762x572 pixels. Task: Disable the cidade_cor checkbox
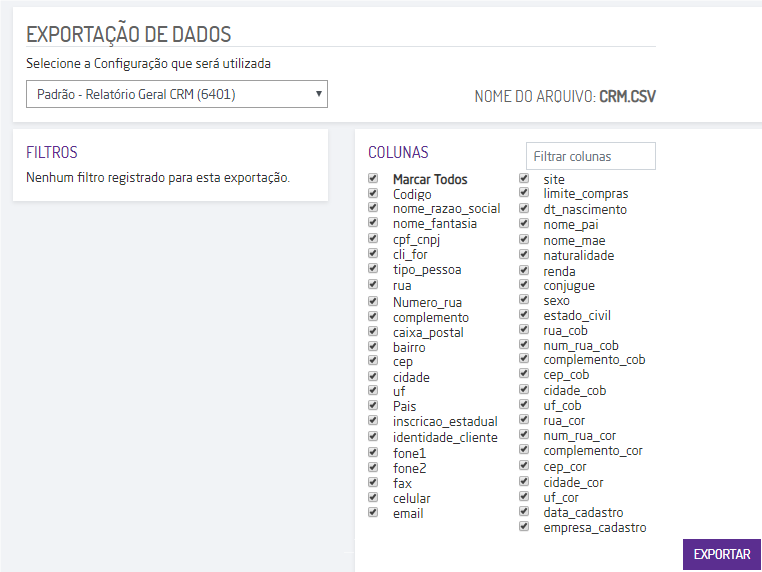[524, 482]
